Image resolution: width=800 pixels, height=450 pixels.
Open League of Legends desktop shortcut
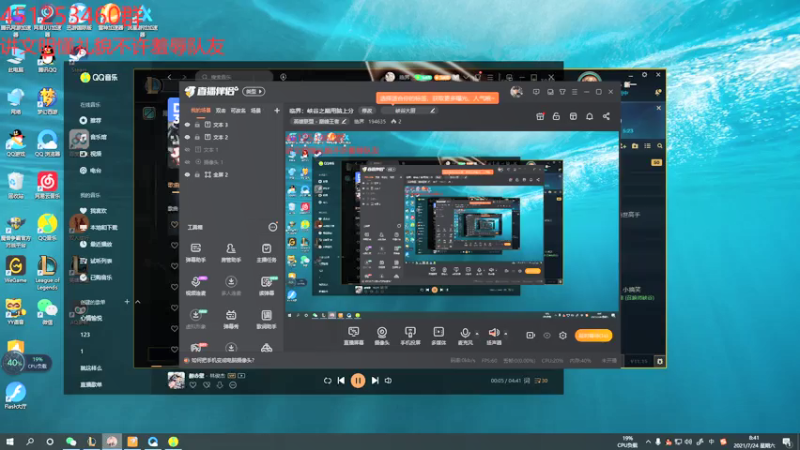click(x=47, y=272)
